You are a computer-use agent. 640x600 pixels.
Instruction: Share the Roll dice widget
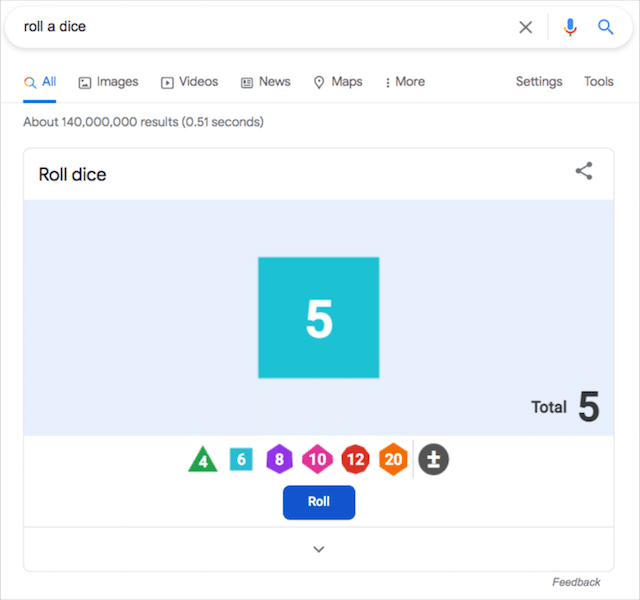[584, 171]
